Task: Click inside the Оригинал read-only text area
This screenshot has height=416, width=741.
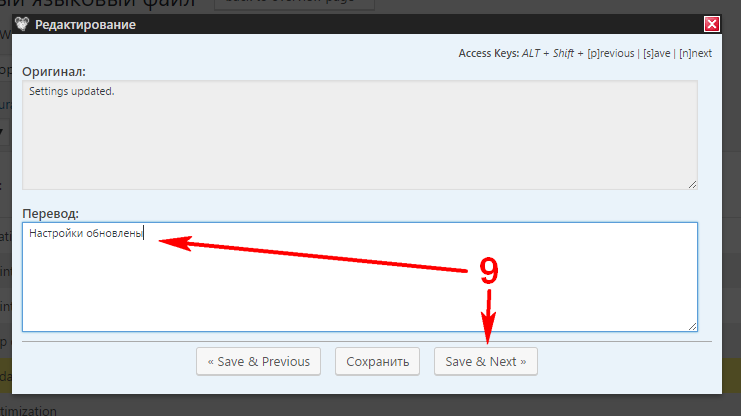Action: [x=360, y=135]
